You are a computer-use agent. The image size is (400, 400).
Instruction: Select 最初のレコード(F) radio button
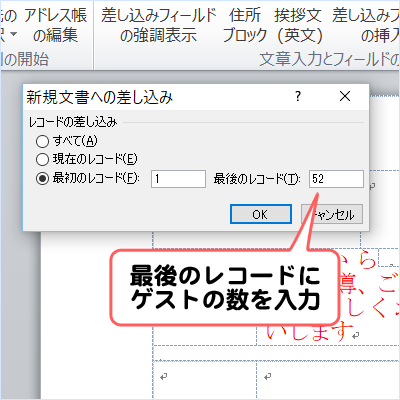(x=42, y=179)
